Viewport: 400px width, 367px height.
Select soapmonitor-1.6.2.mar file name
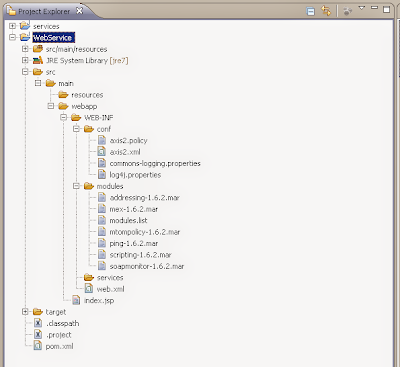tap(147, 266)
